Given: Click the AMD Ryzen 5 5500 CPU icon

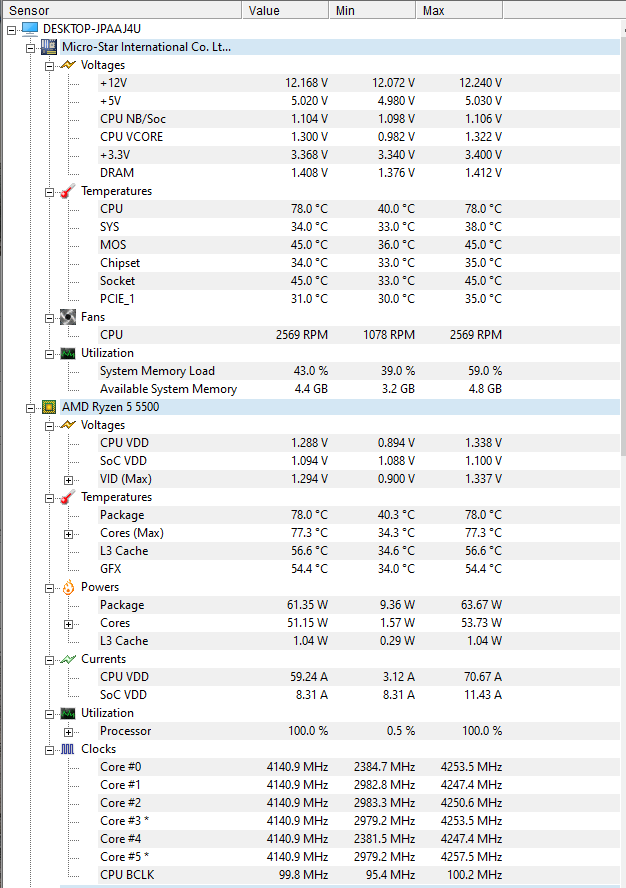Looking at the screenshot, I should (48, 407).
